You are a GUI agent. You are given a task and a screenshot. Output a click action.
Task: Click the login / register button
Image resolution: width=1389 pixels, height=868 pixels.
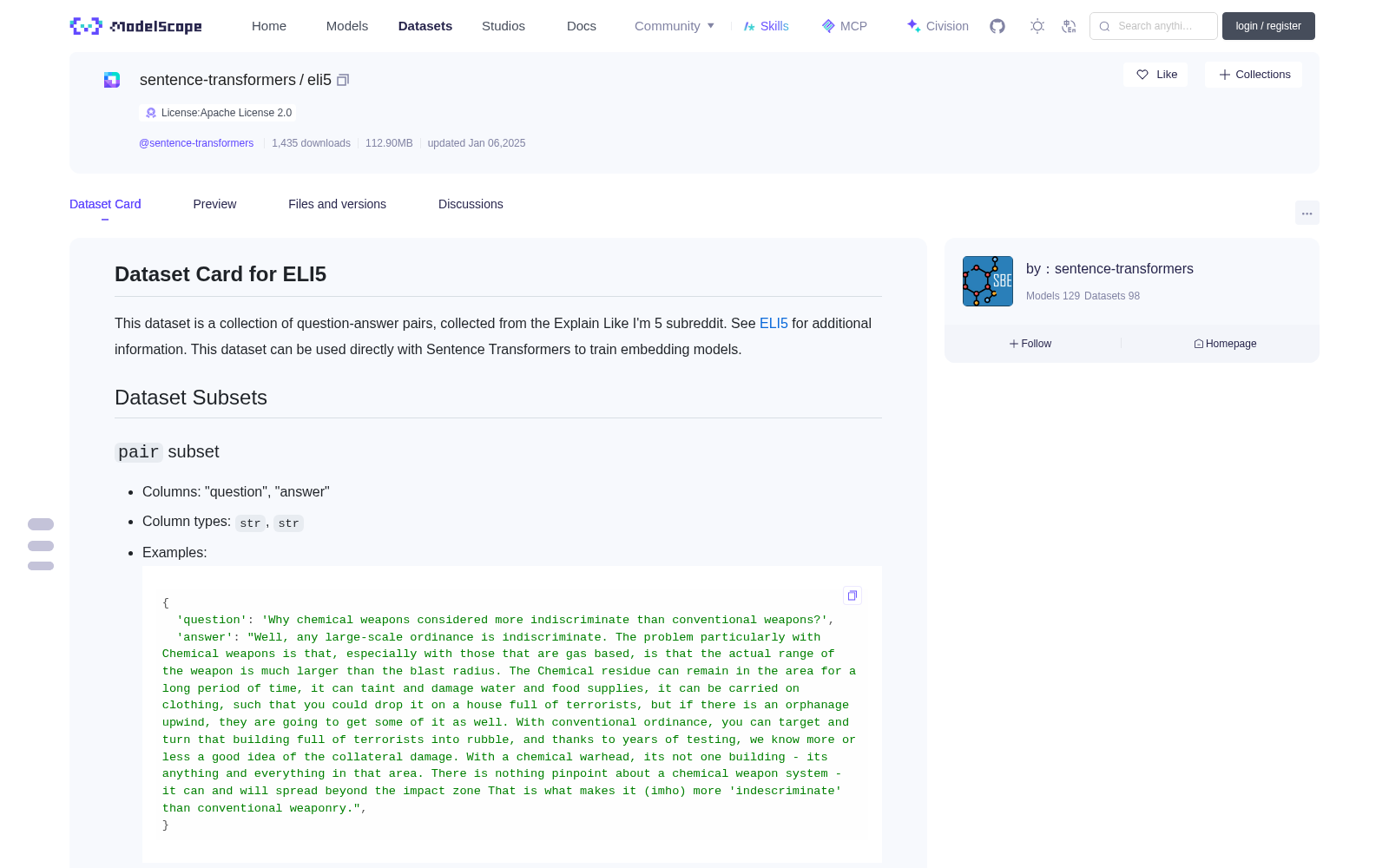tap(1268, 26)
